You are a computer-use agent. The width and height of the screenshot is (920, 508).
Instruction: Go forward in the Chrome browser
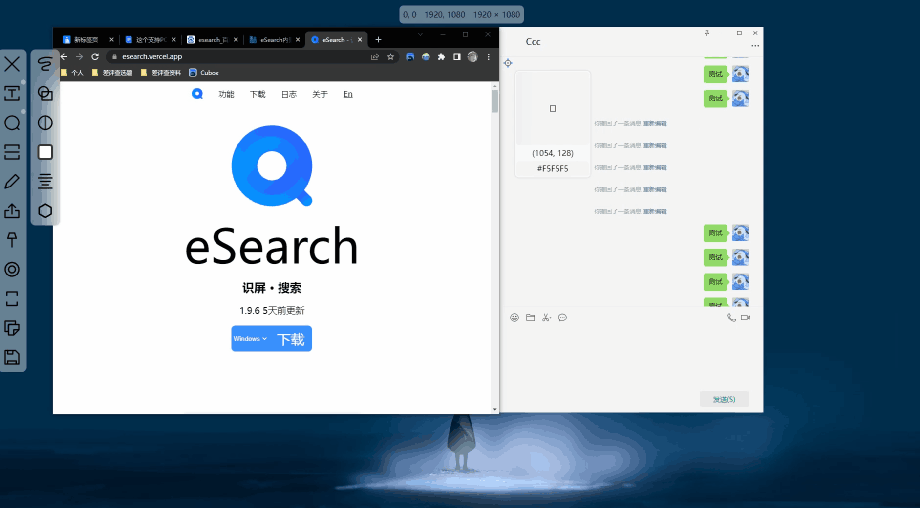[x=79, y=57]
